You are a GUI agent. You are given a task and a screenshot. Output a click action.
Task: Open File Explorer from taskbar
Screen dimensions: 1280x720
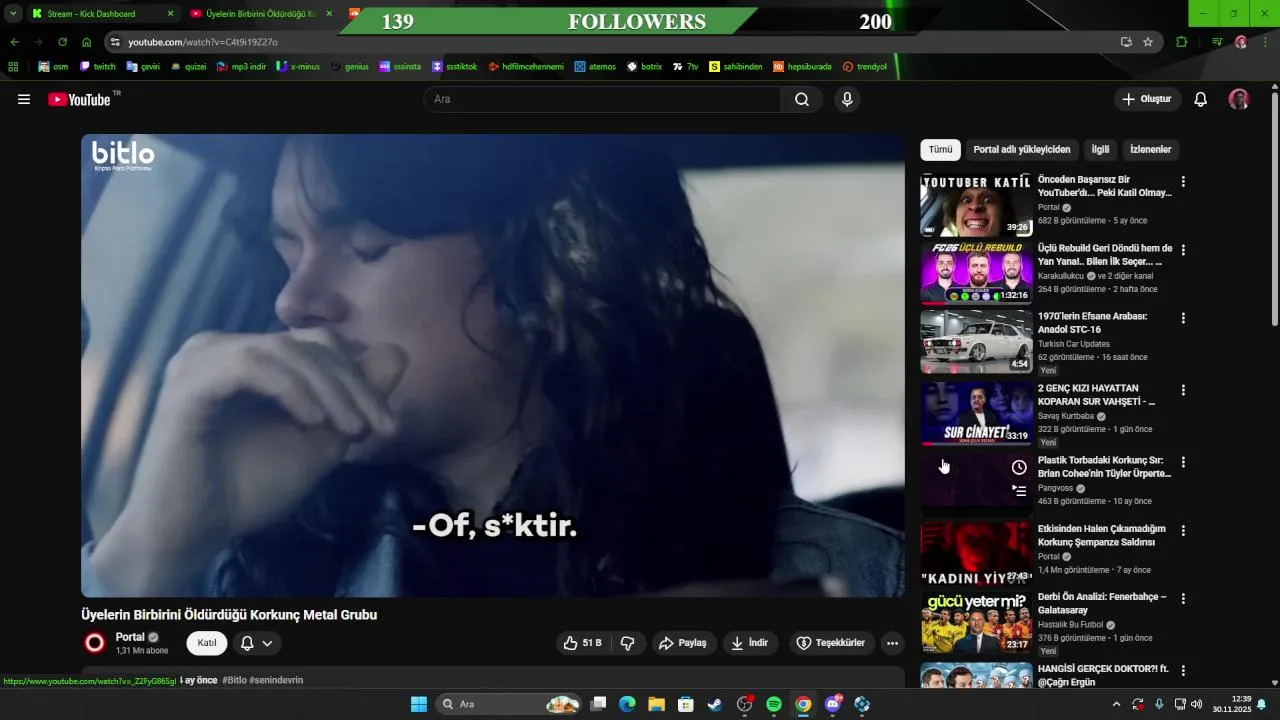click(656, 704)
